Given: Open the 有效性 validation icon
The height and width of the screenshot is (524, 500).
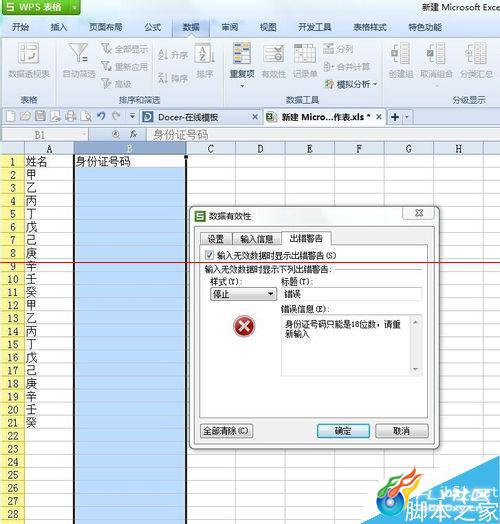Looking at the screenshot, I should 273,53.
